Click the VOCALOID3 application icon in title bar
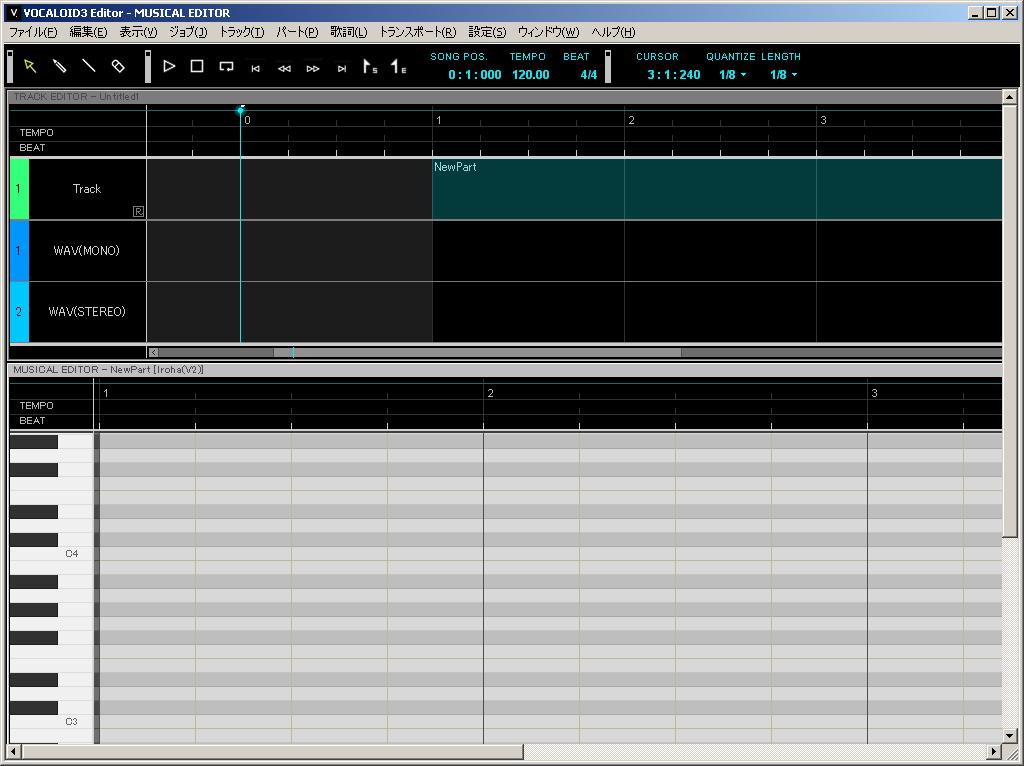This screenshot has height=766, width=1024. pos(14,12)
